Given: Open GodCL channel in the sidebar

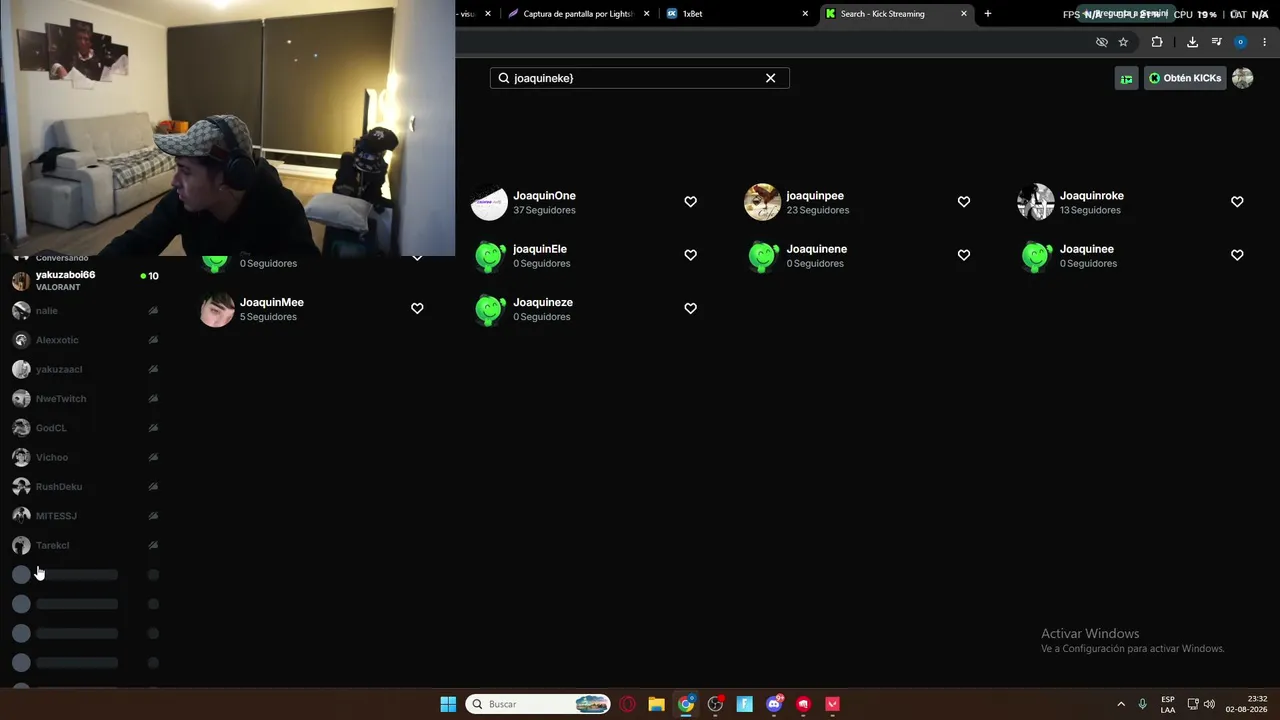Looking at the screenshot, I should pyautogui.click(x=85, y=428).
